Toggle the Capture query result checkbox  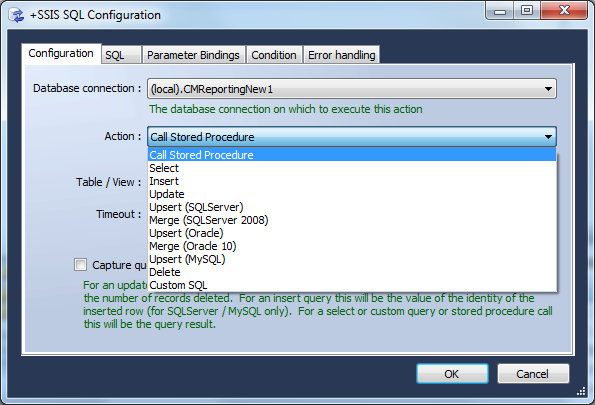click(80, 265)
